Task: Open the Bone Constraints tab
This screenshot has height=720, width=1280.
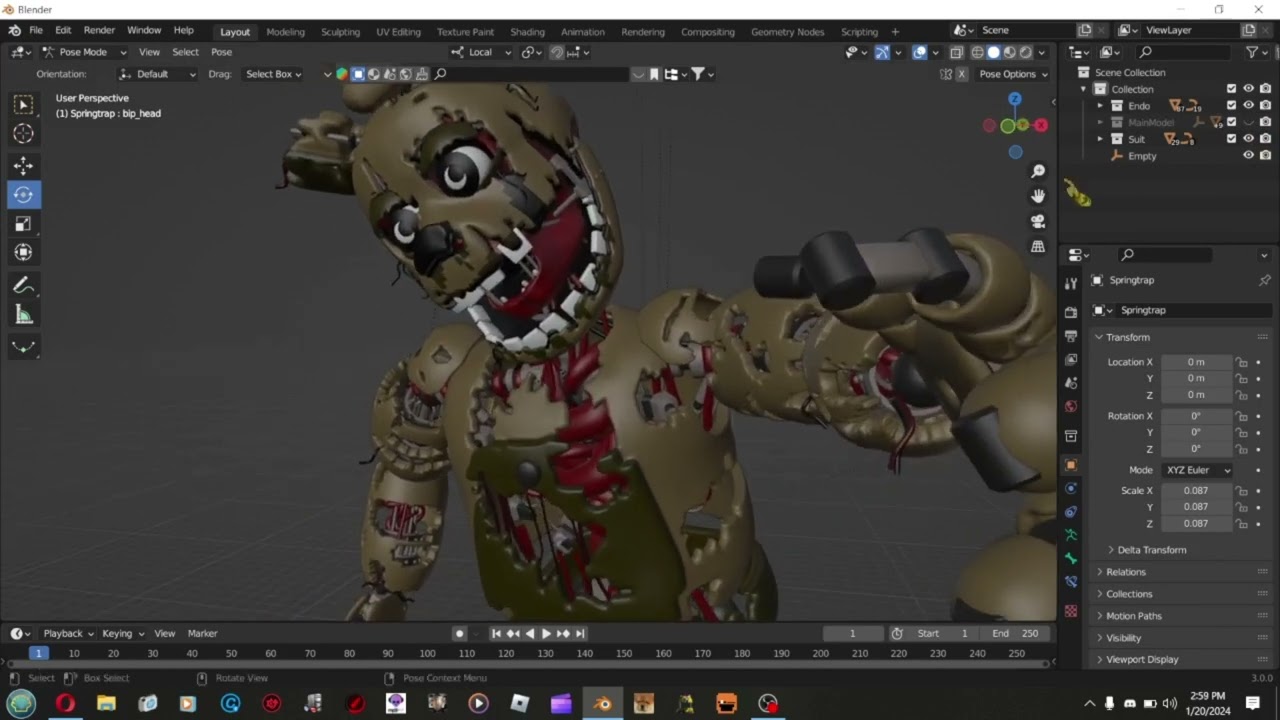Action: pyautogui.click(x=1071, y=582)
